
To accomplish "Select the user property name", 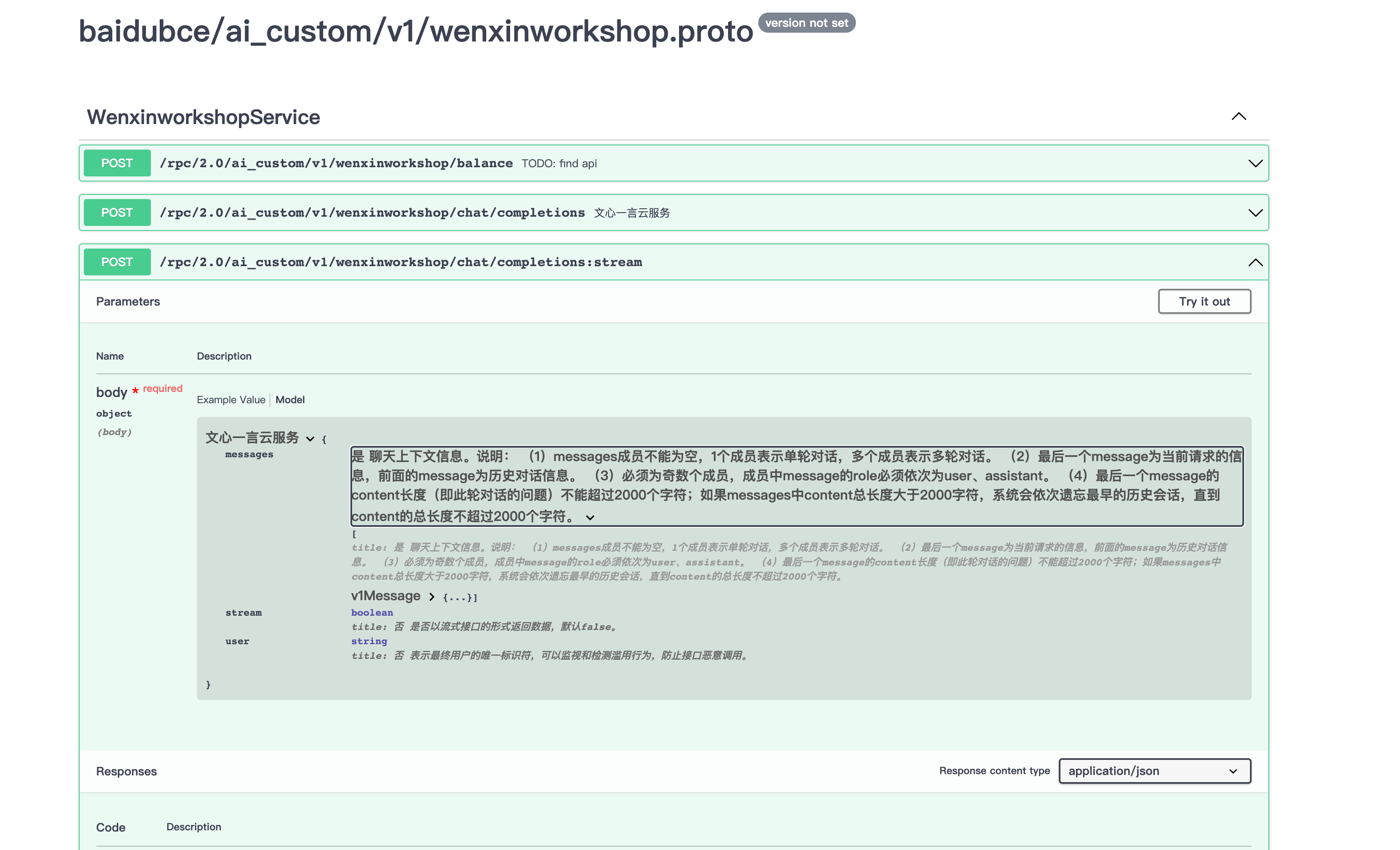I will tap(238, 641).
